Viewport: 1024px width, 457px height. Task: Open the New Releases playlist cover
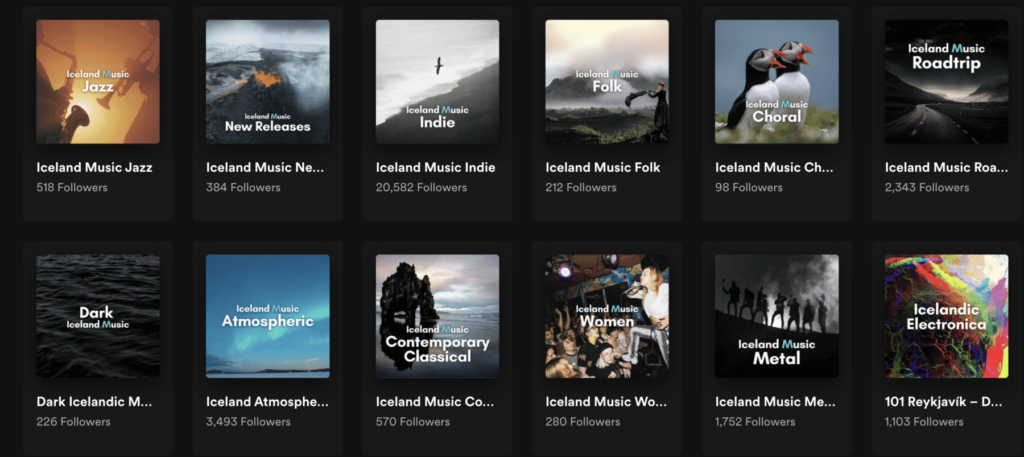[268, 82]
